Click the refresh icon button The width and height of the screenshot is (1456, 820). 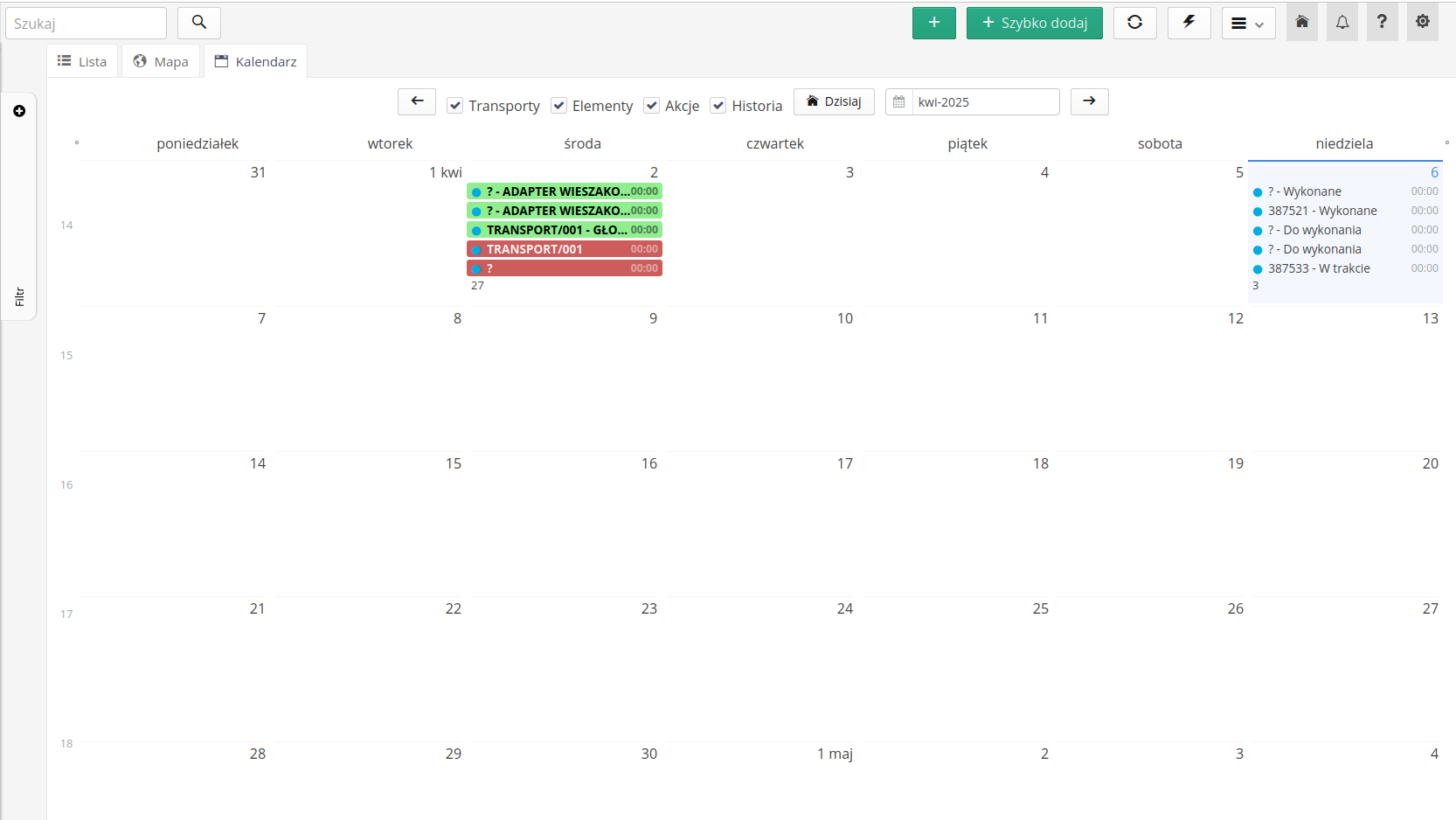pos(1134,23)
